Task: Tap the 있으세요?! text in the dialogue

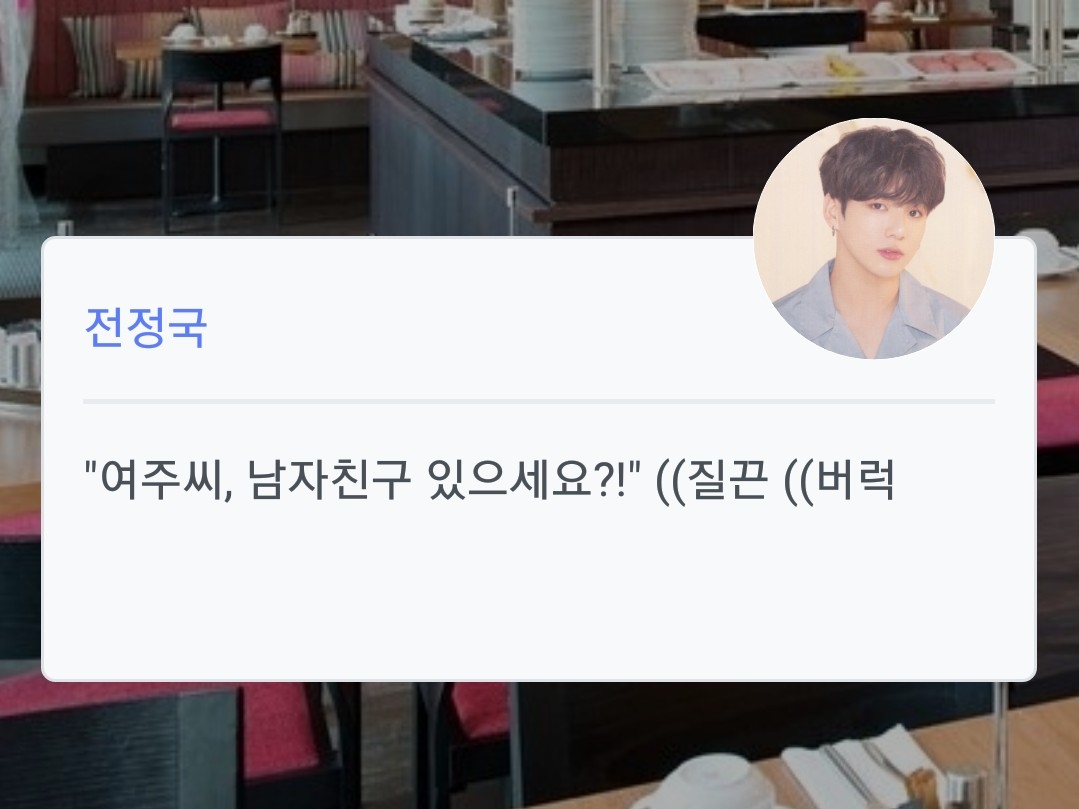Action: [526, 479]
